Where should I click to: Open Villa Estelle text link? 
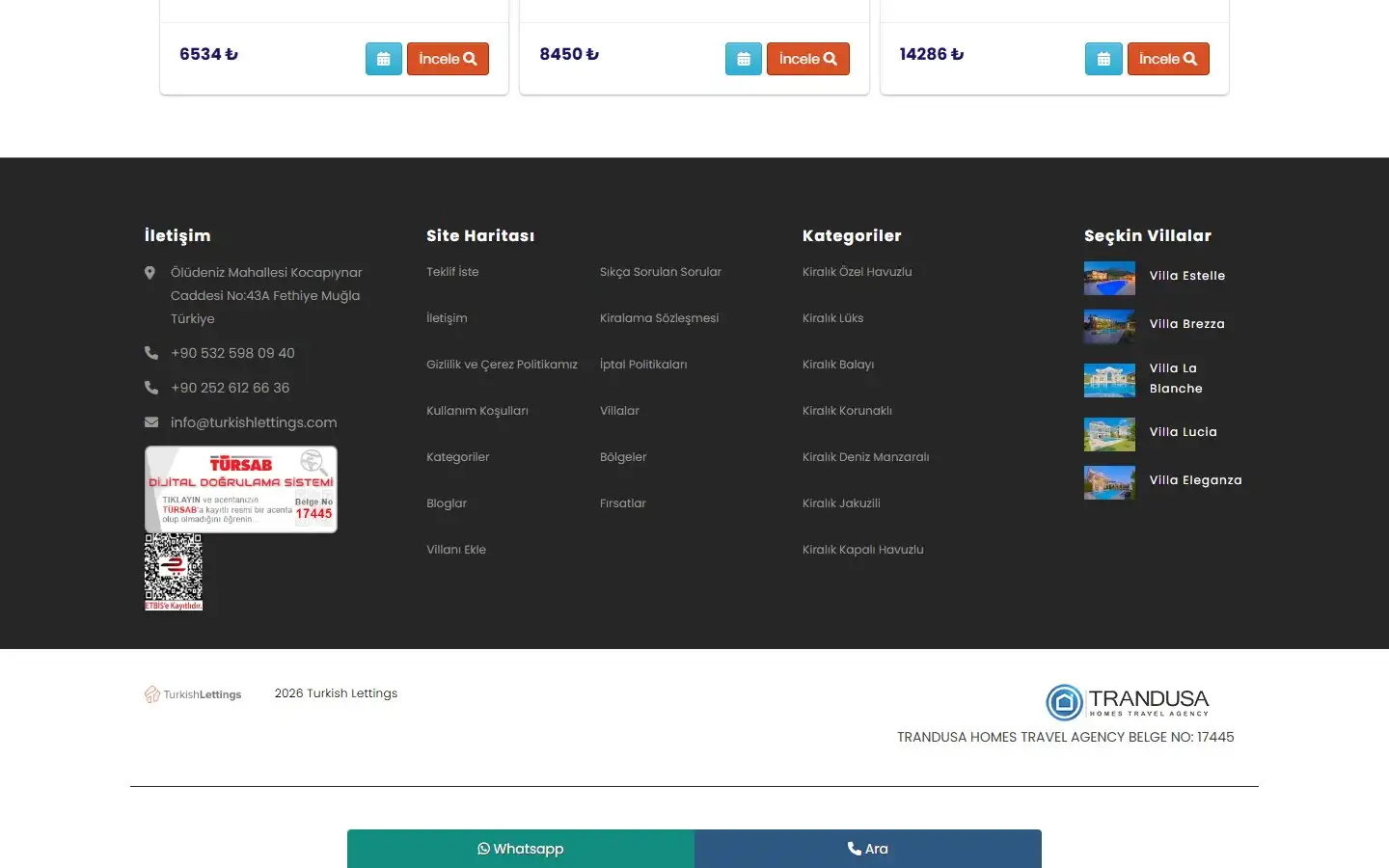point(1187,276)
